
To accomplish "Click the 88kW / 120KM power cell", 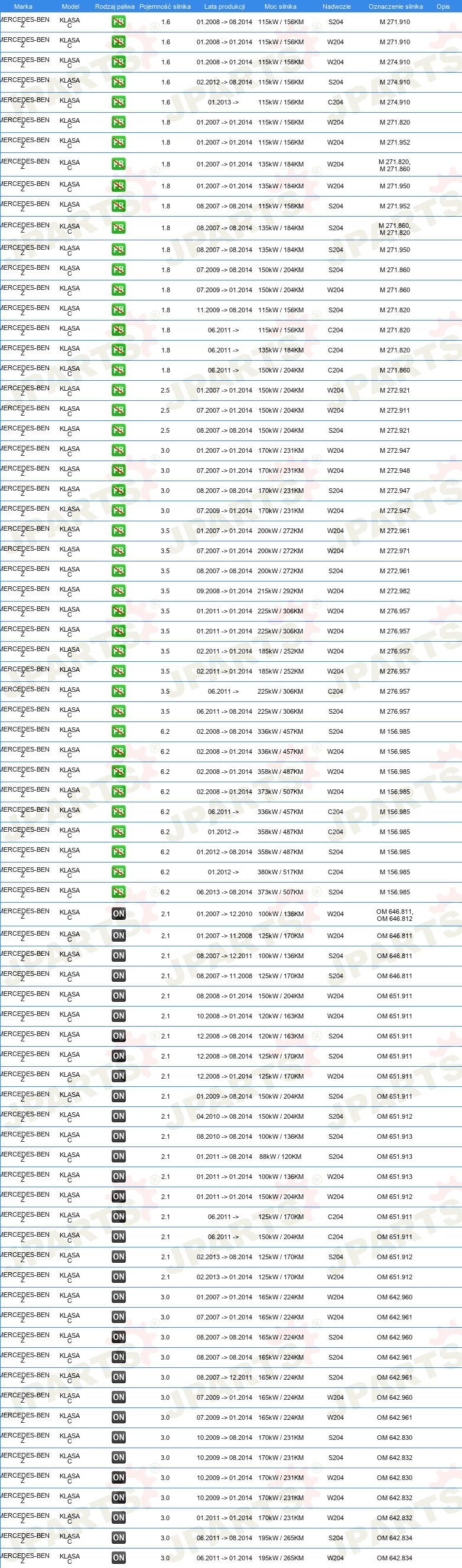I will point(281,1157).
